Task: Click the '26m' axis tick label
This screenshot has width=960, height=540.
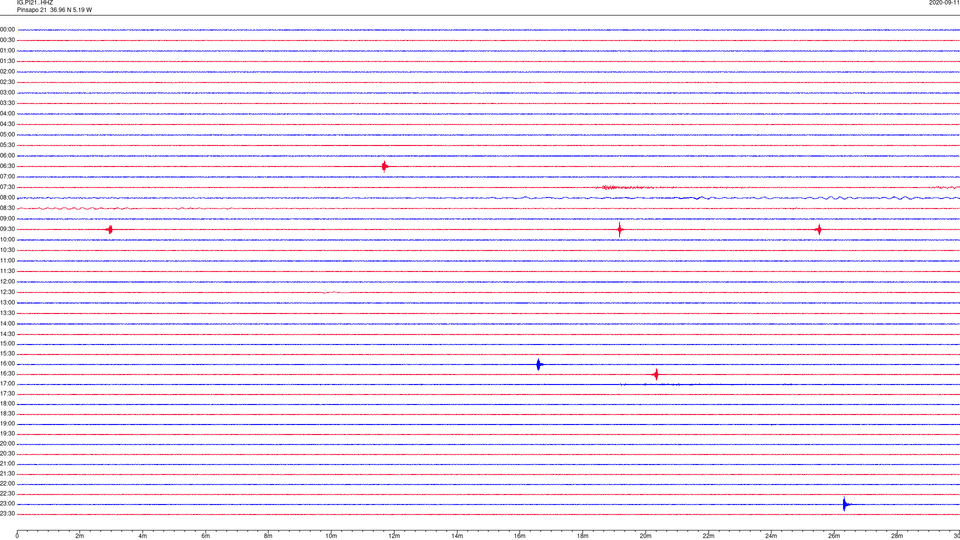Action: click(x=834, y=536)
